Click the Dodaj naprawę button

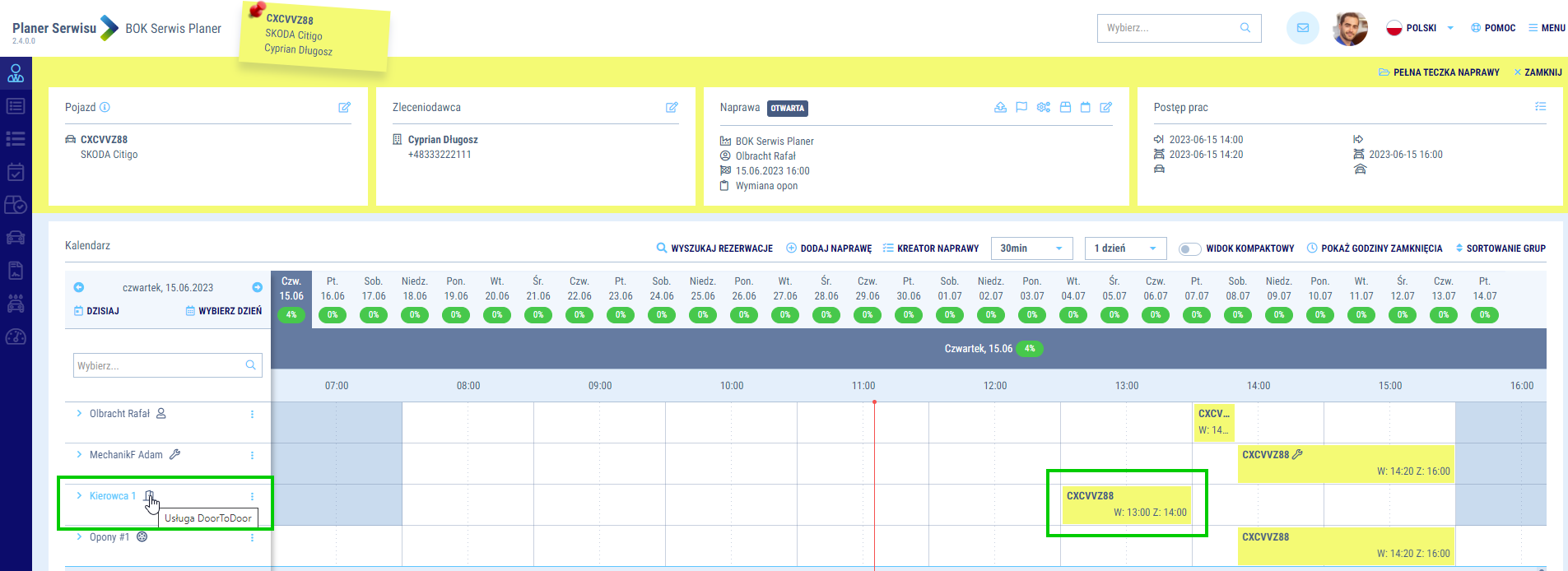(x=829, y=248)
